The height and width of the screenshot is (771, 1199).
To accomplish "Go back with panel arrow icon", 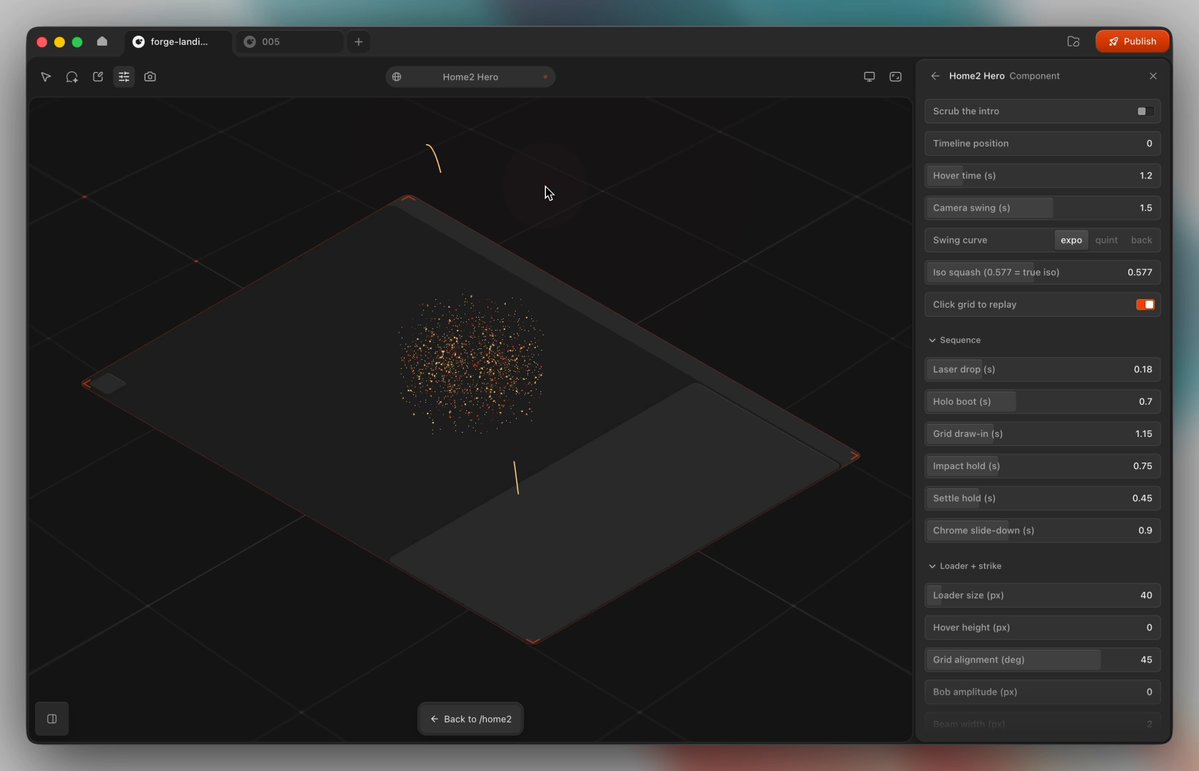I will (x=935, y=76).
